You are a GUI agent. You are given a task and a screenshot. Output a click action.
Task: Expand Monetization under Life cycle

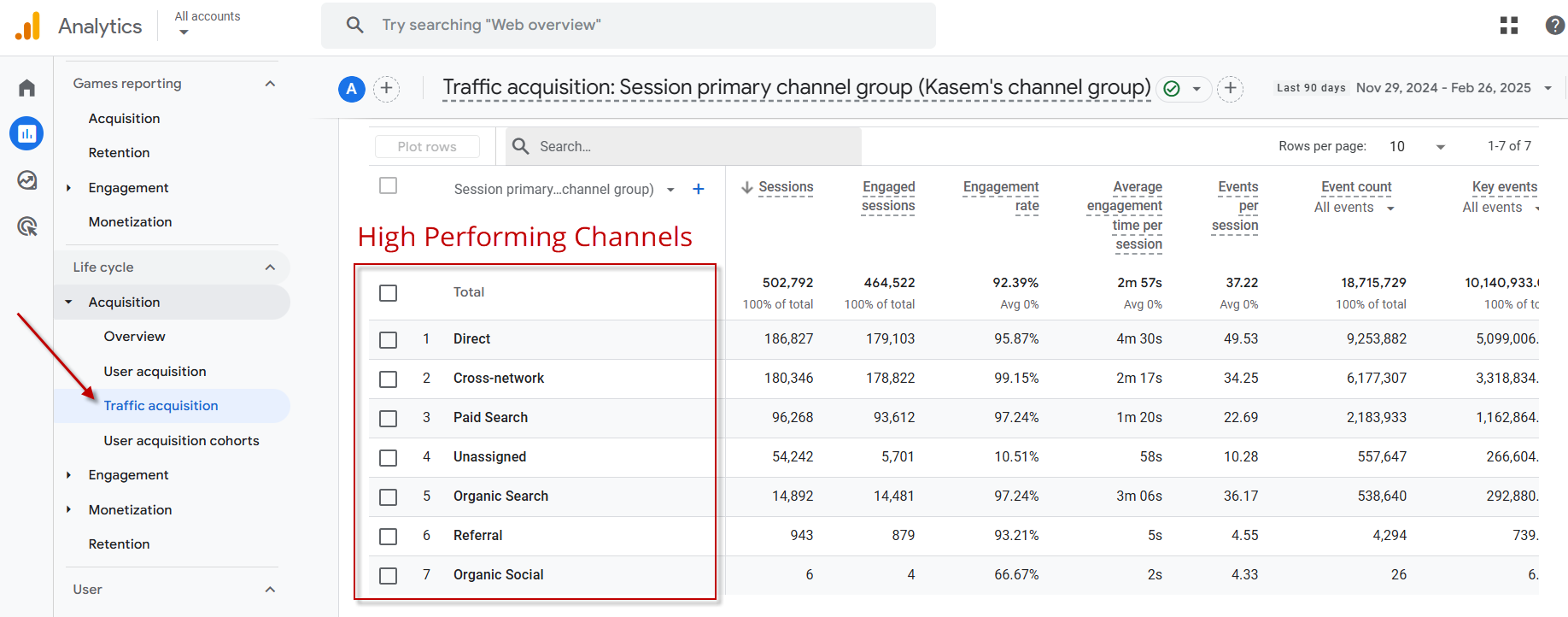(x=68, y=510)
